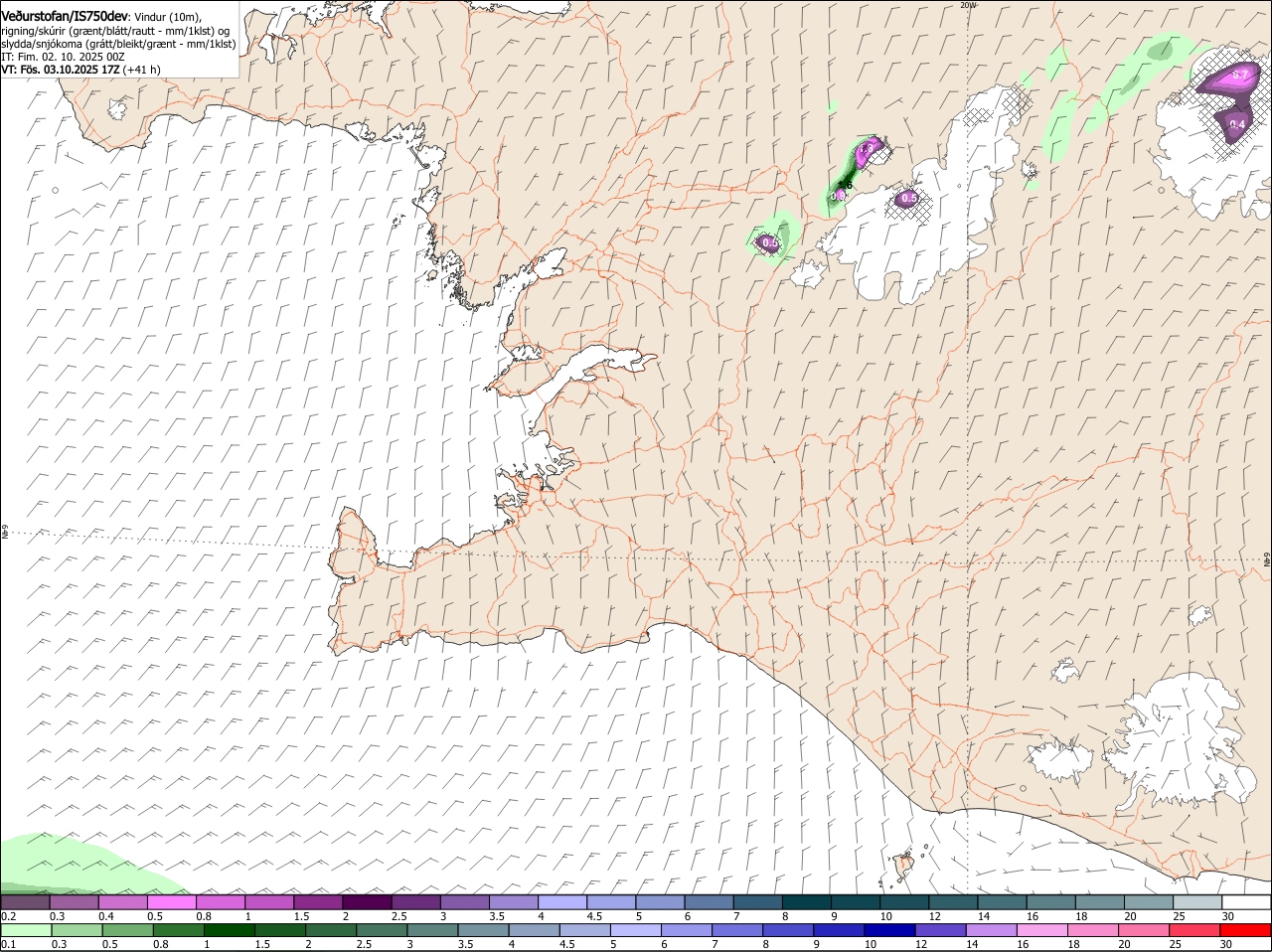Click the lower-scale swatch labeled 4

click(x=535, y=930)
